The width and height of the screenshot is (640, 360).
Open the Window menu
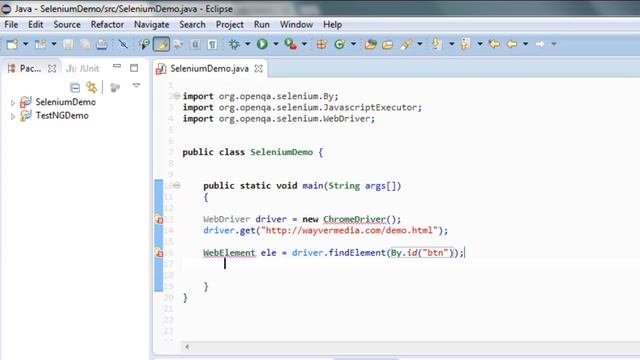pyautogui.click(x=296, y=24)
